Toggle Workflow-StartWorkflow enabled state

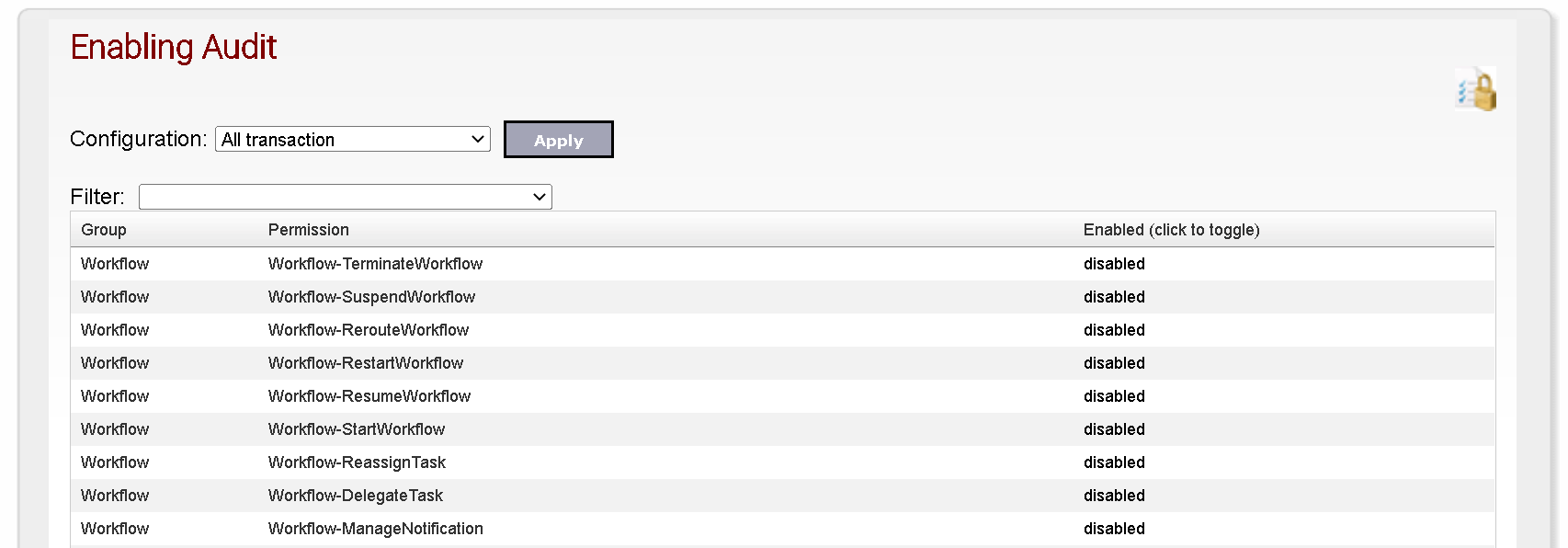coord(1114,429)
